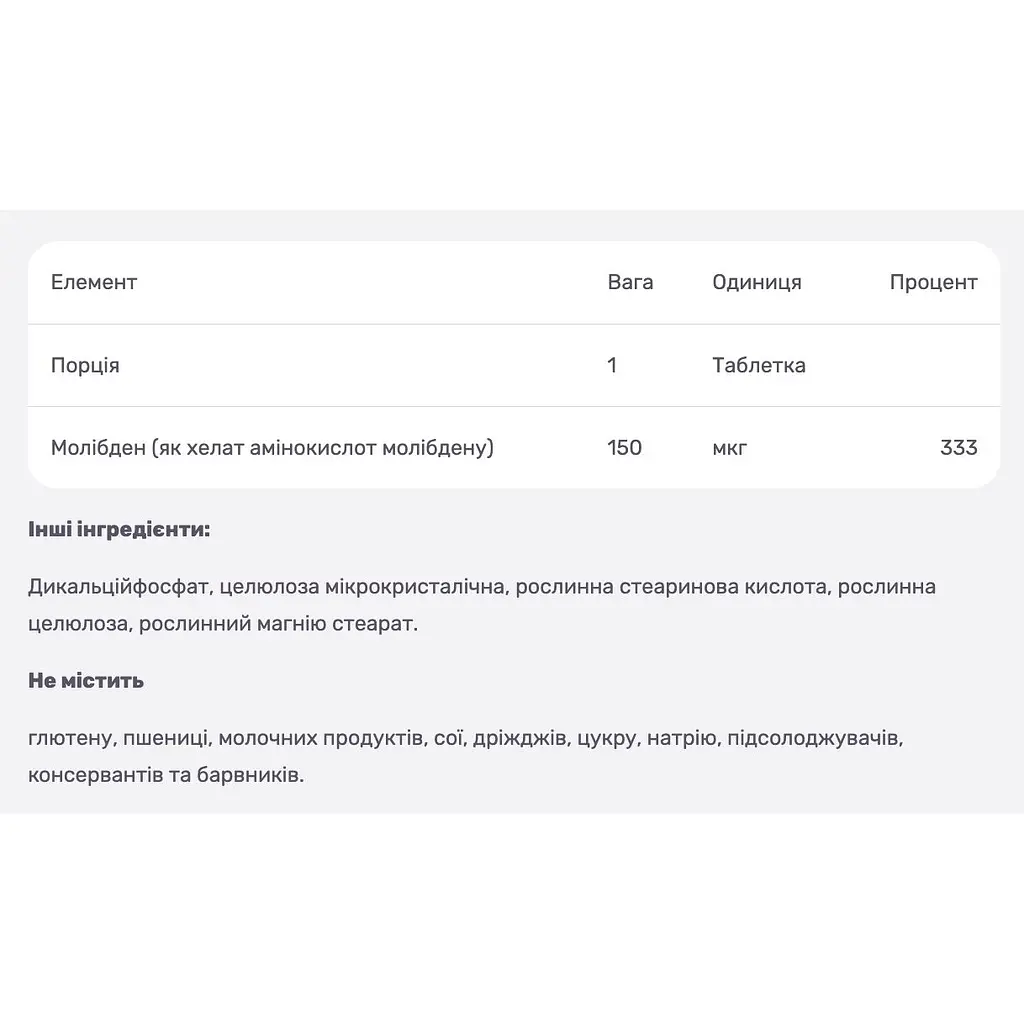Image resolution: width=1024 pixels, height=1024 pixels.
Task: Click the глютену, пшениці allergen text
Action: click(x=118, y=739)
